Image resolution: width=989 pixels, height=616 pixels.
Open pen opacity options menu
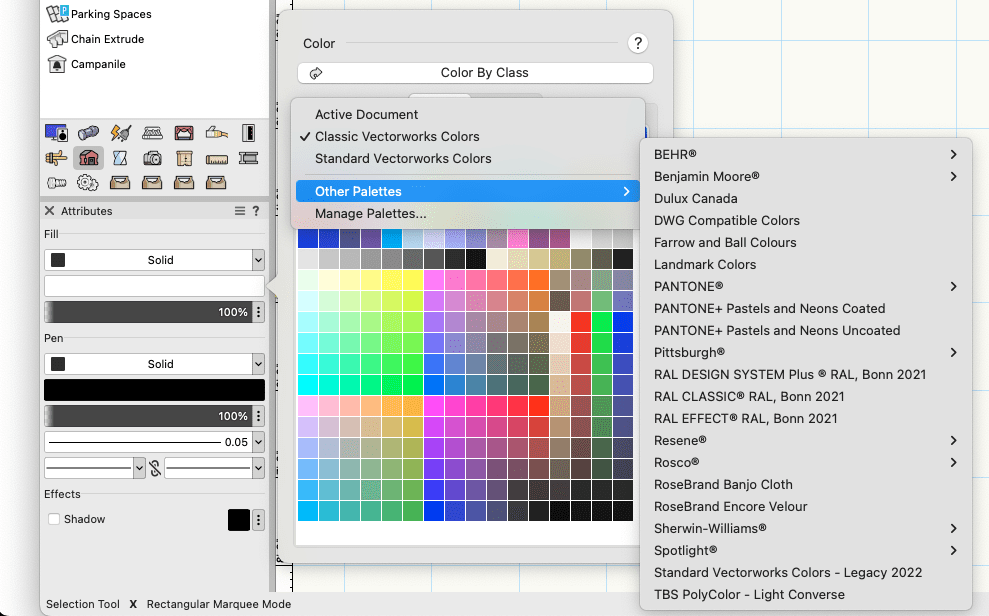259,416
